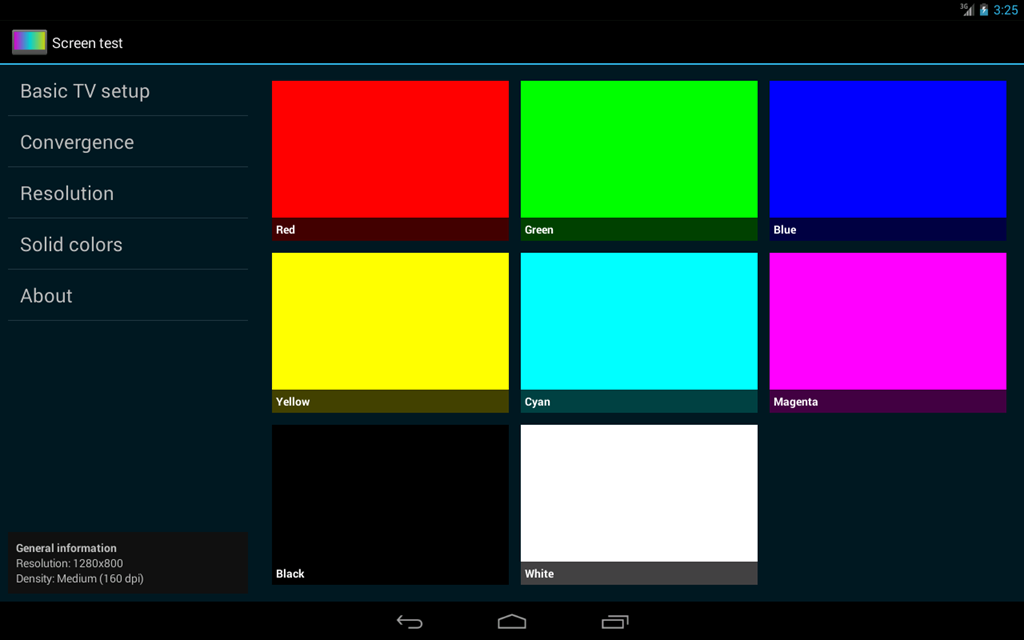Select the Solid colors menu entry
Image resolution: width=1024 pixels, height=640 pixels.
tap(128, 244)
